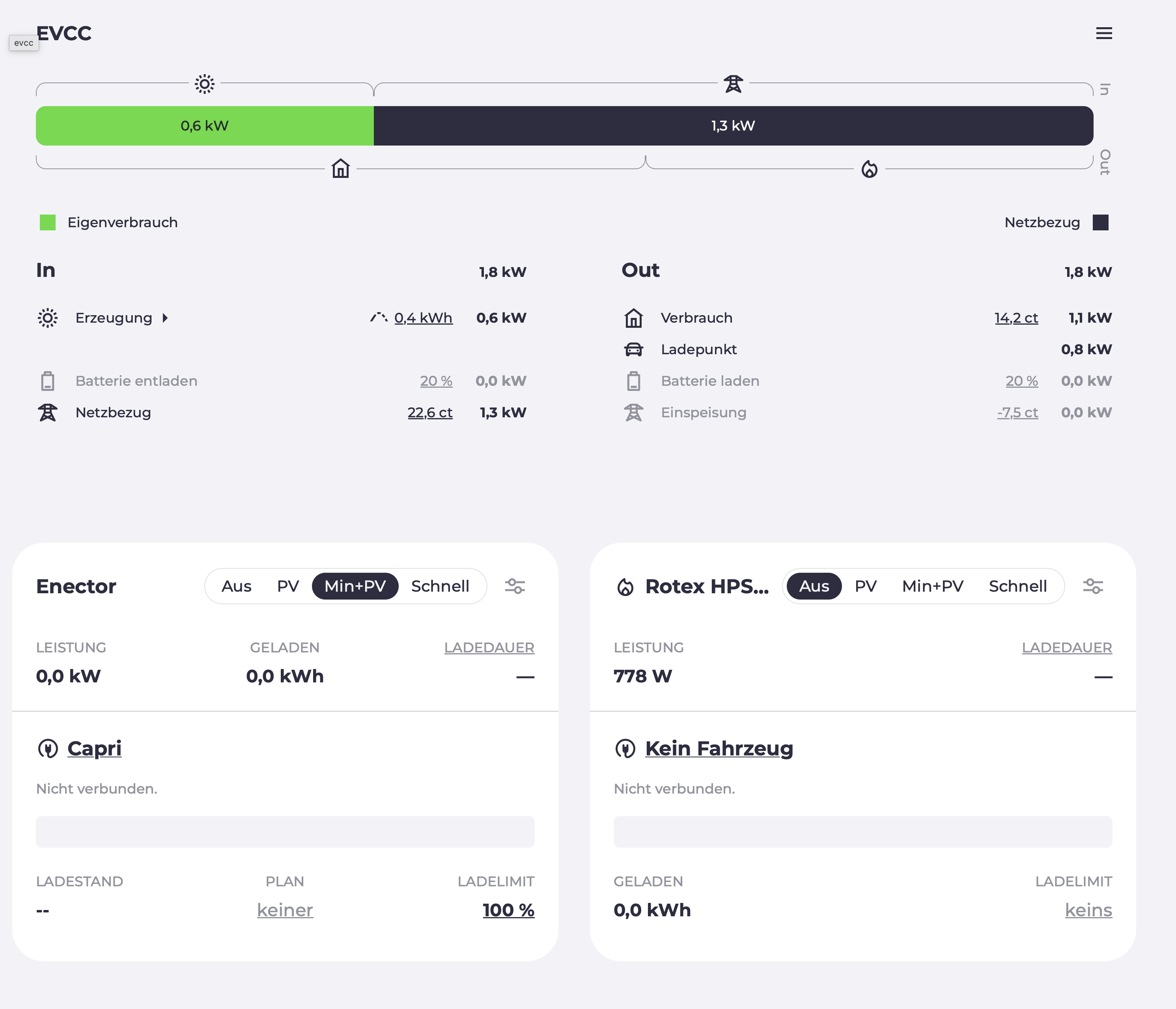Switch Enector mode to Schnell

pos(440,586)
